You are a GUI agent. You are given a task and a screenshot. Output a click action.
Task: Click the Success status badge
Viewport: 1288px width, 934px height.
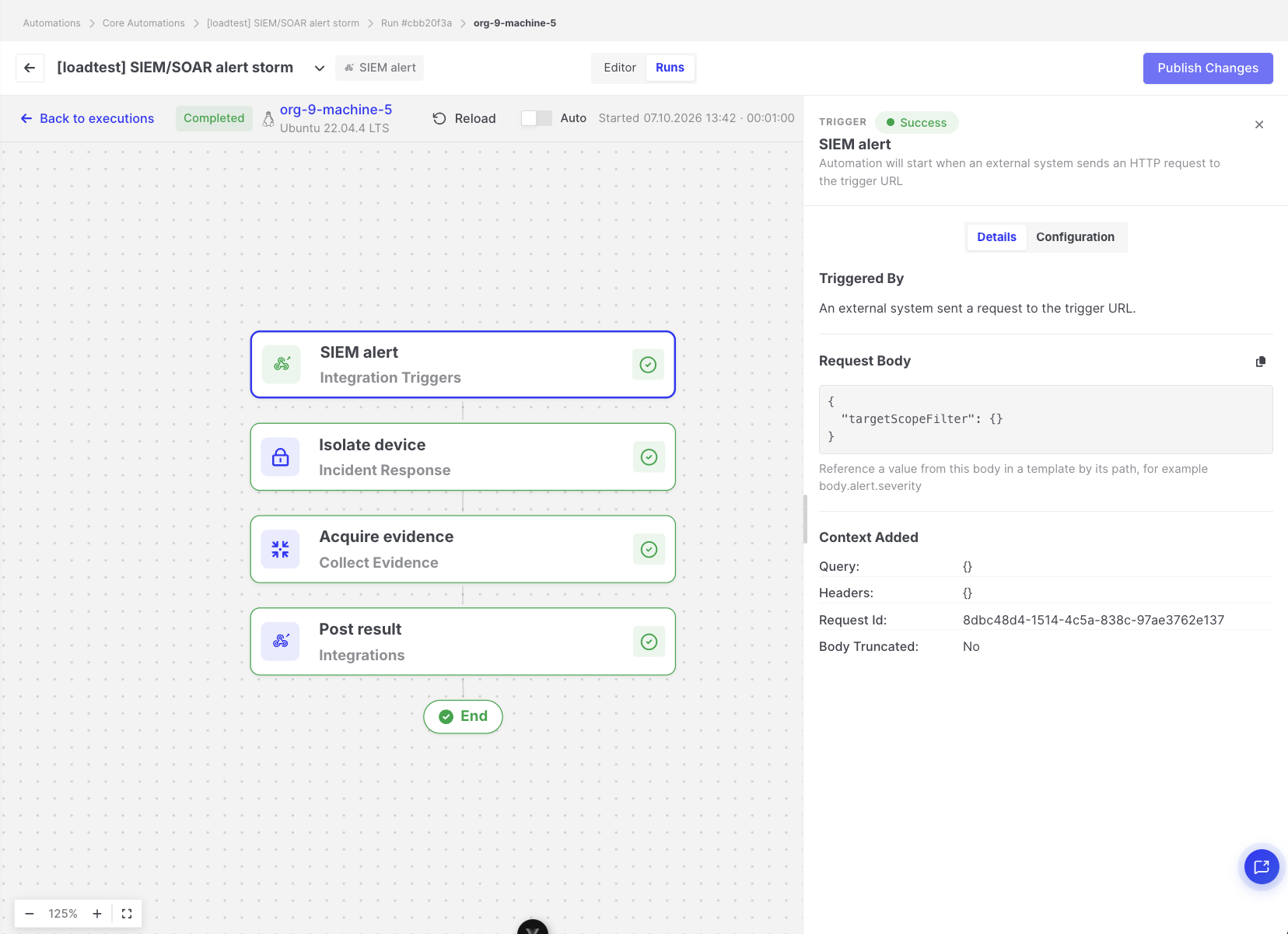click(x=916, y=123)
